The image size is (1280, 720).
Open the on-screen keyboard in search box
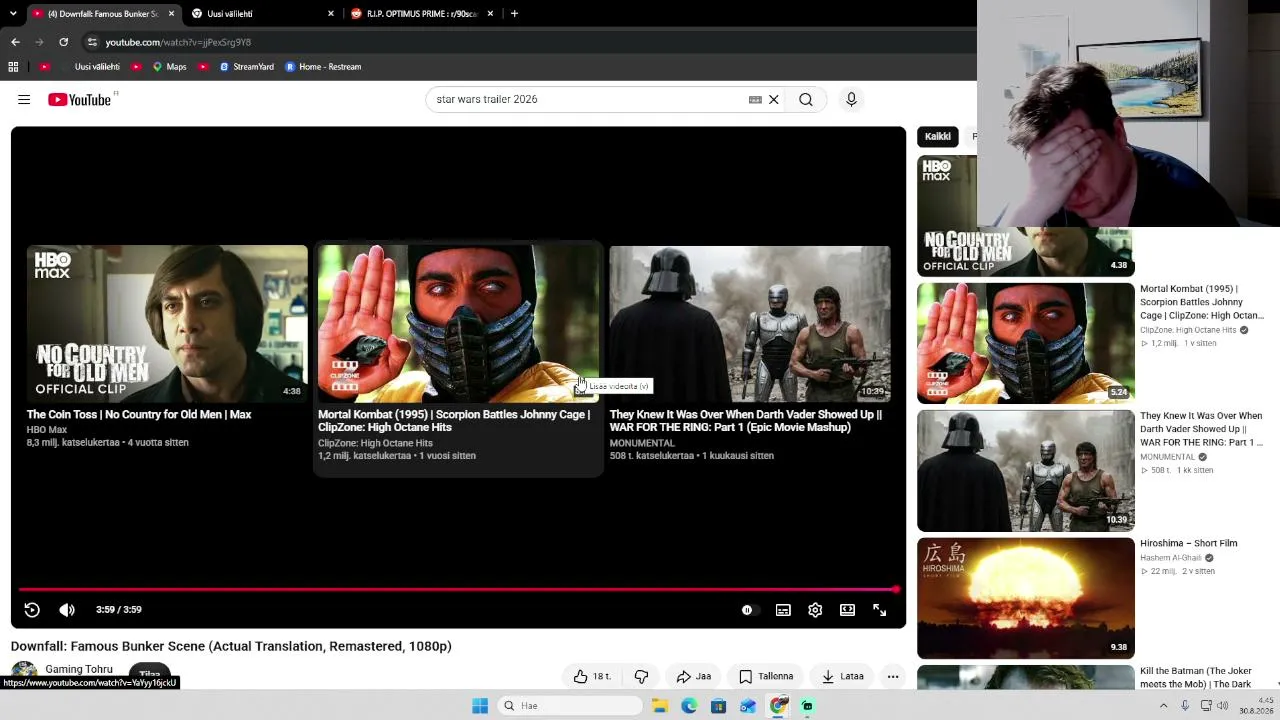click(755, 99)
